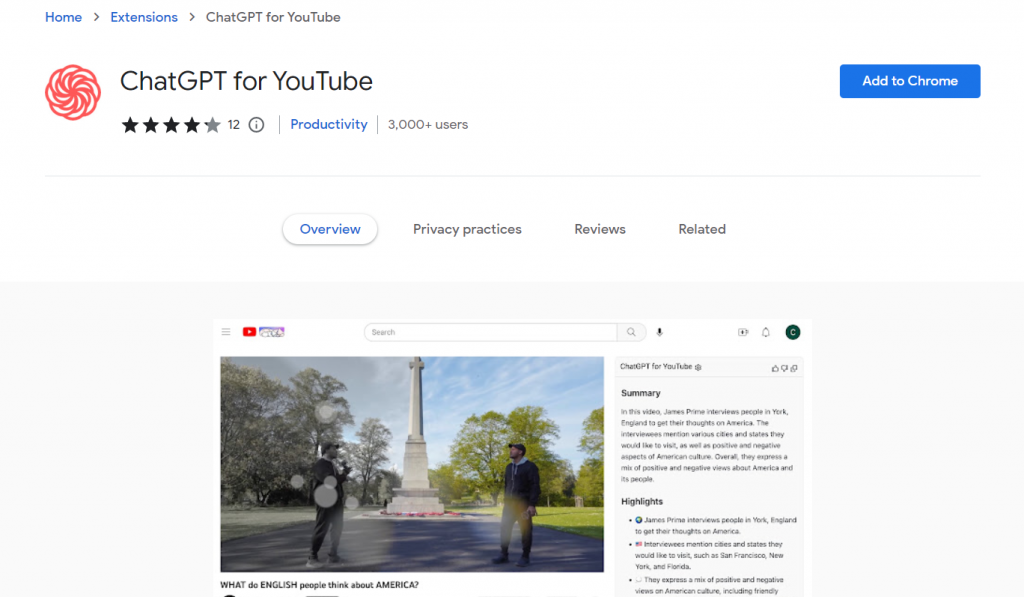
Task: Click the rating info icon next to 12
Action: click(x=256, y=125)
